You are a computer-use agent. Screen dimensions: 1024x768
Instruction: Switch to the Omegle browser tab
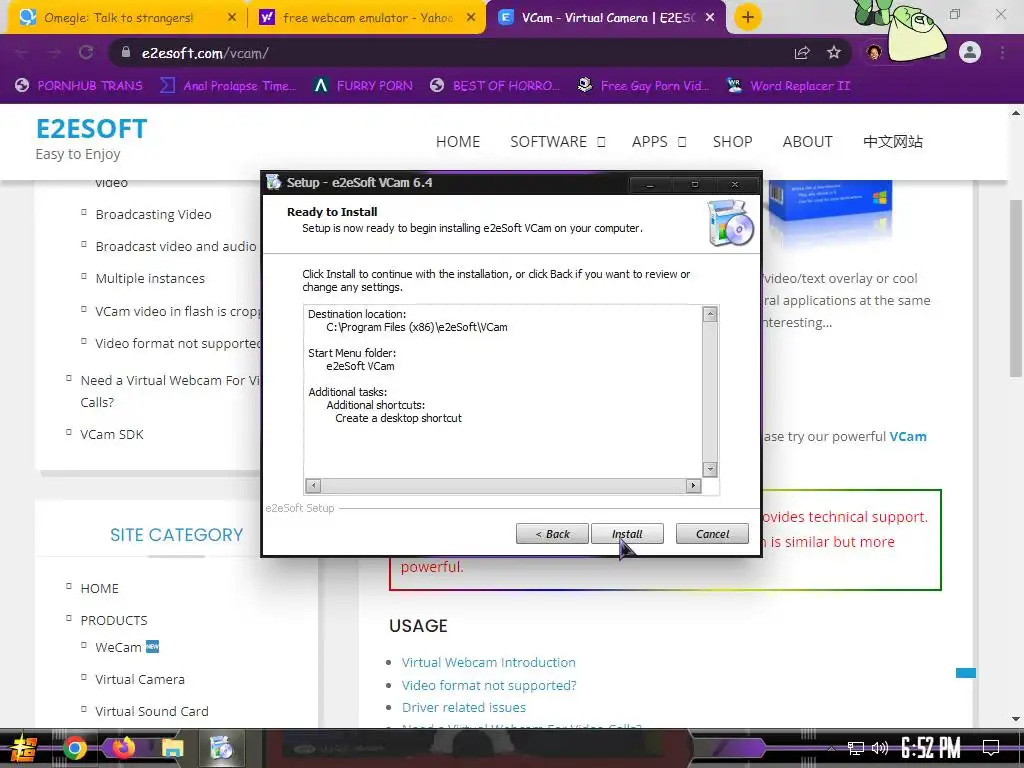(x=119, y=18)
